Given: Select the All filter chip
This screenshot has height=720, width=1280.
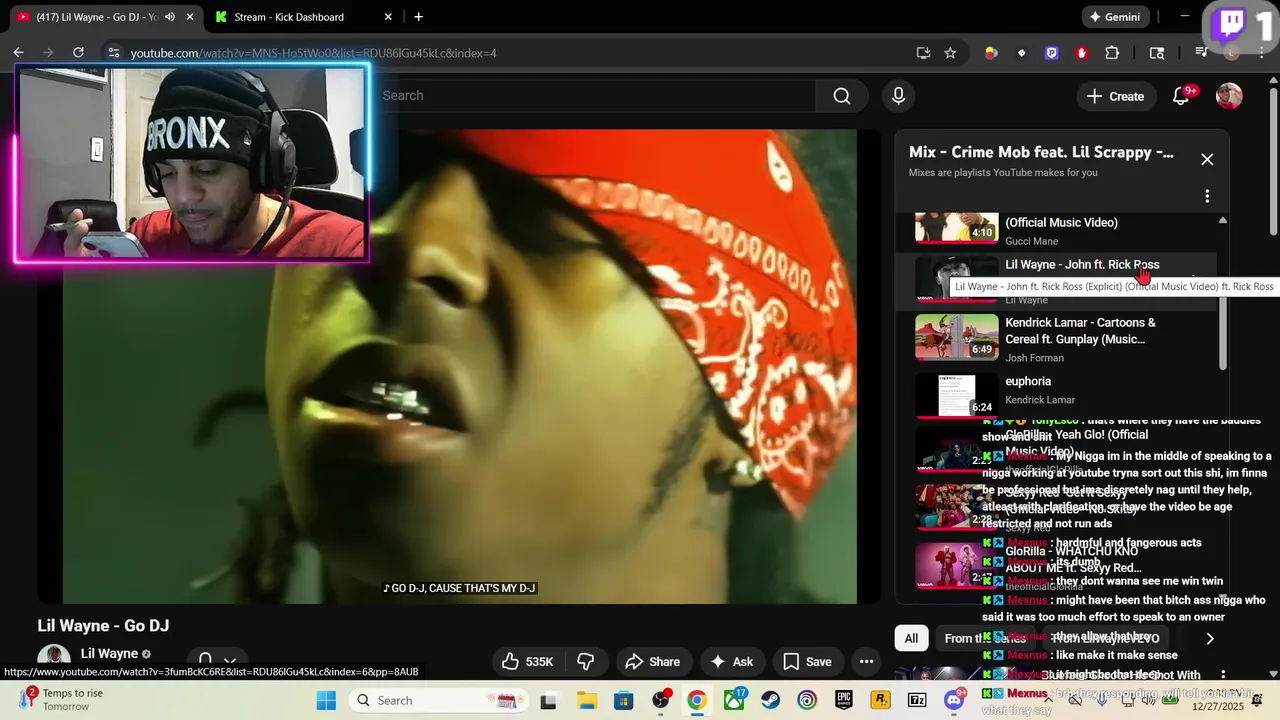Looking at the screenshot, I should (911, 638).
